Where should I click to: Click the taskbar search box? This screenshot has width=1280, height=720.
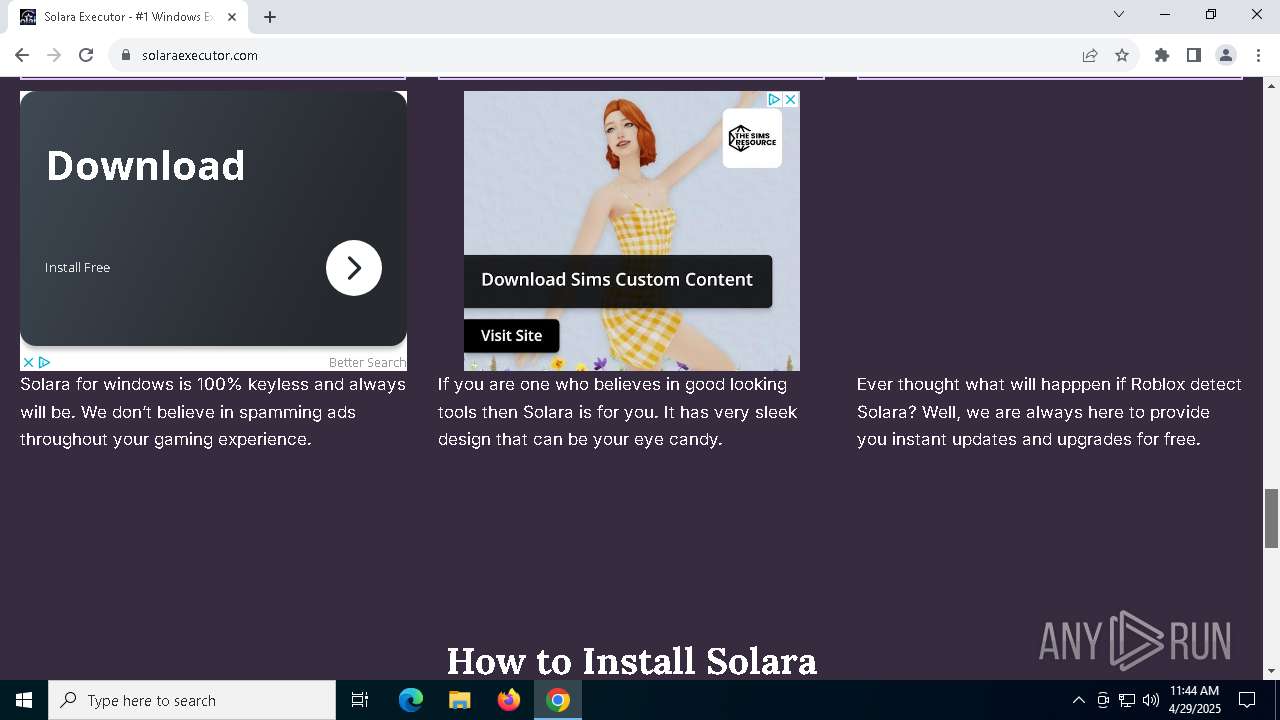(x=192, y=700)
